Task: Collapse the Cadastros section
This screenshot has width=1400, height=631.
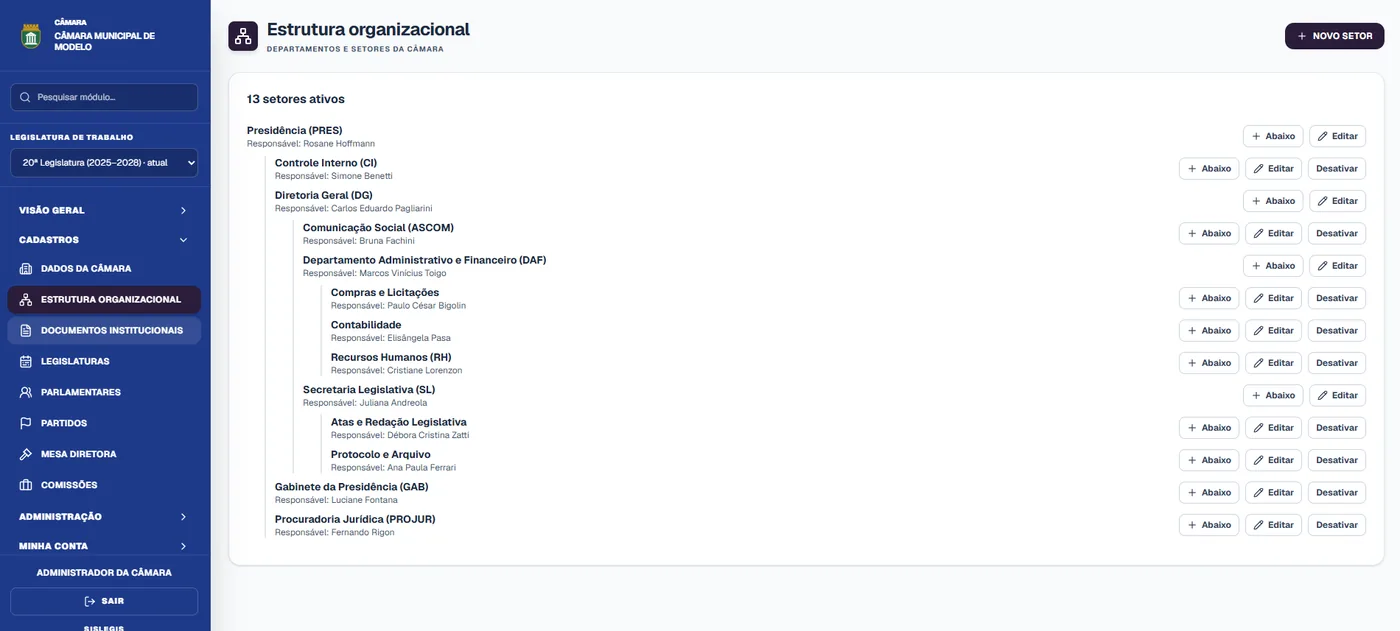Action: click(x=104, y=240)
